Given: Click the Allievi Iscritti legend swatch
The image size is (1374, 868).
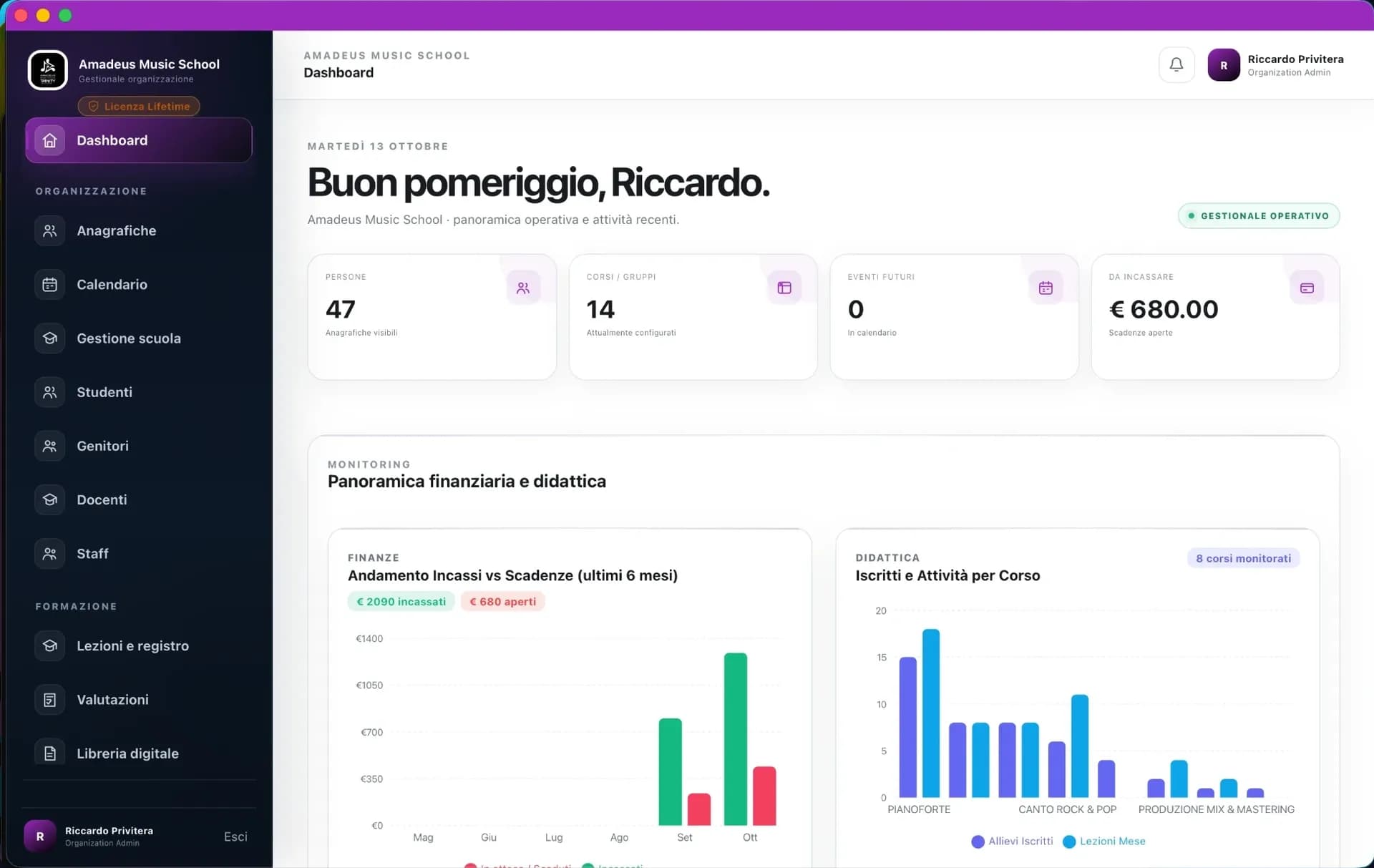Looking at the screenshot, I should point(978,842).
